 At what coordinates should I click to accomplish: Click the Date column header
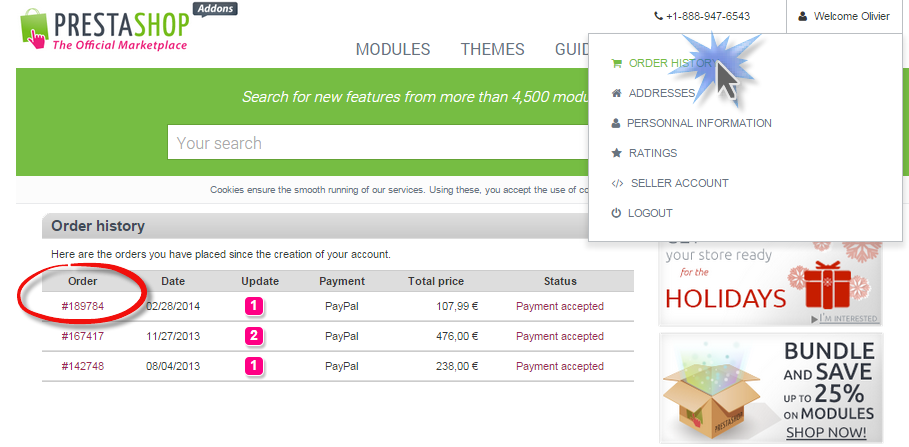173,281
